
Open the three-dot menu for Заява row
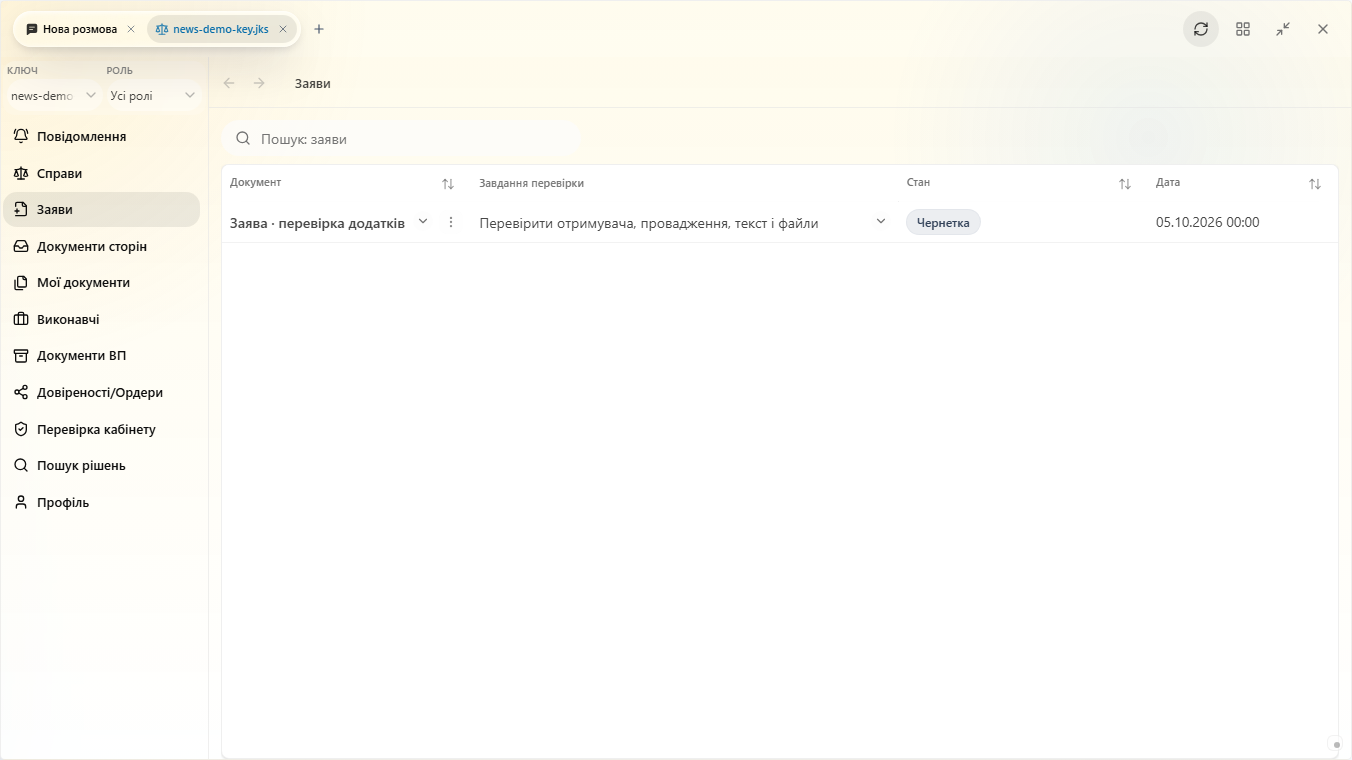click(451, 222)
